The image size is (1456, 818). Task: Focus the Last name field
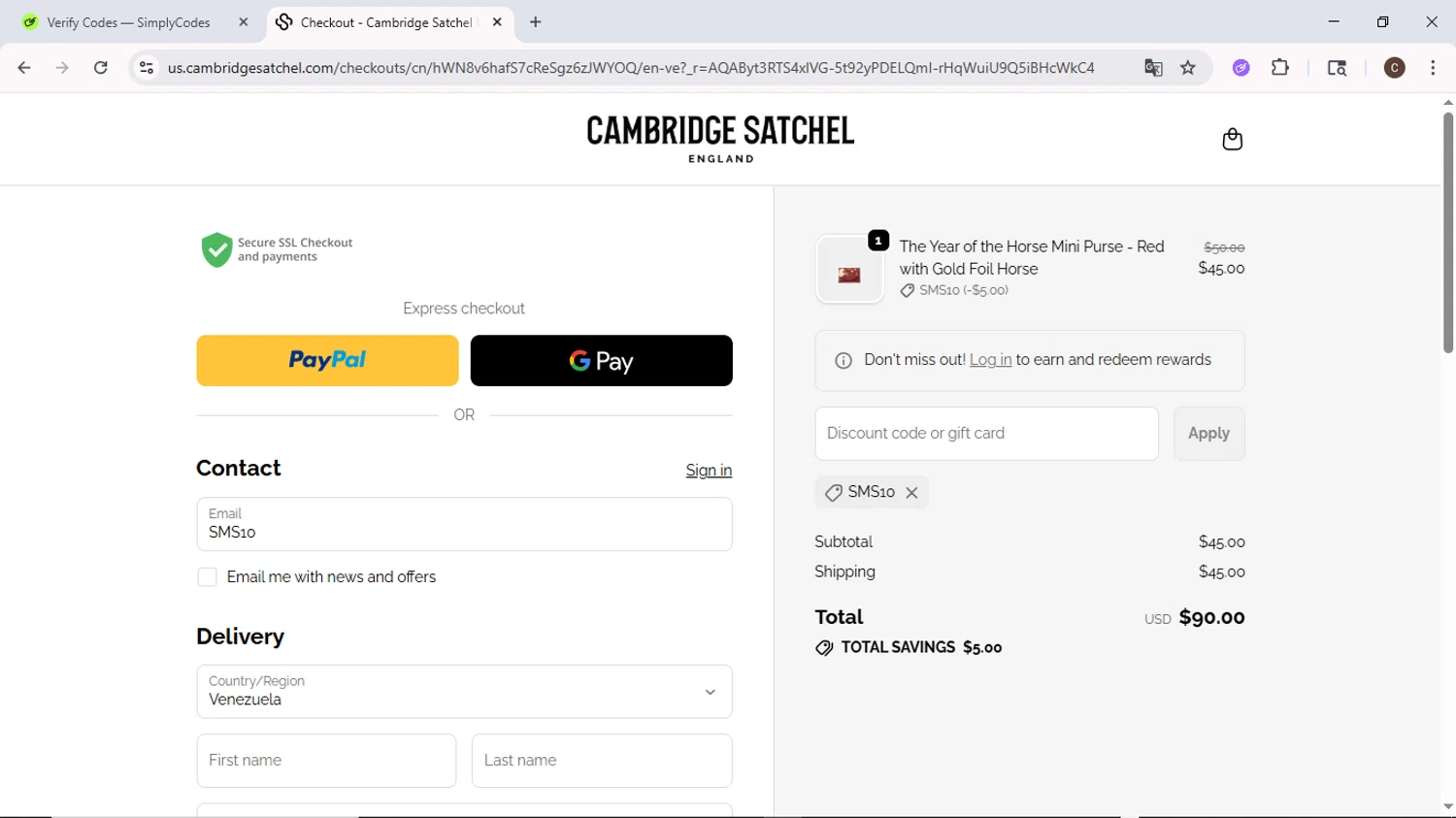[602, 761]
